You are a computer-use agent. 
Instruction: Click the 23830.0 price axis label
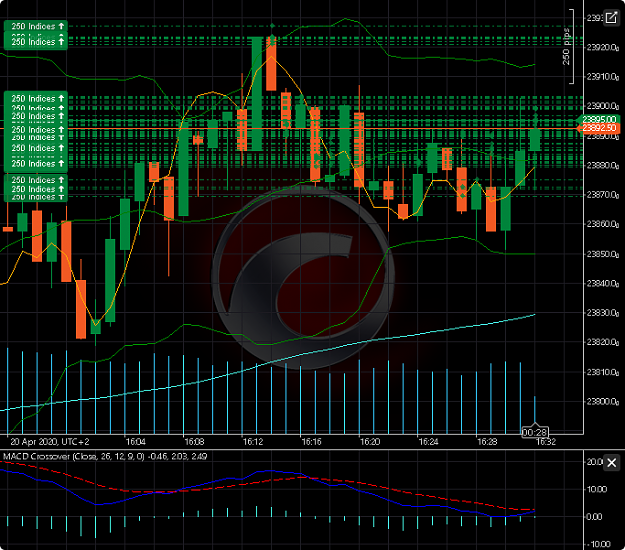pos(603,313)
